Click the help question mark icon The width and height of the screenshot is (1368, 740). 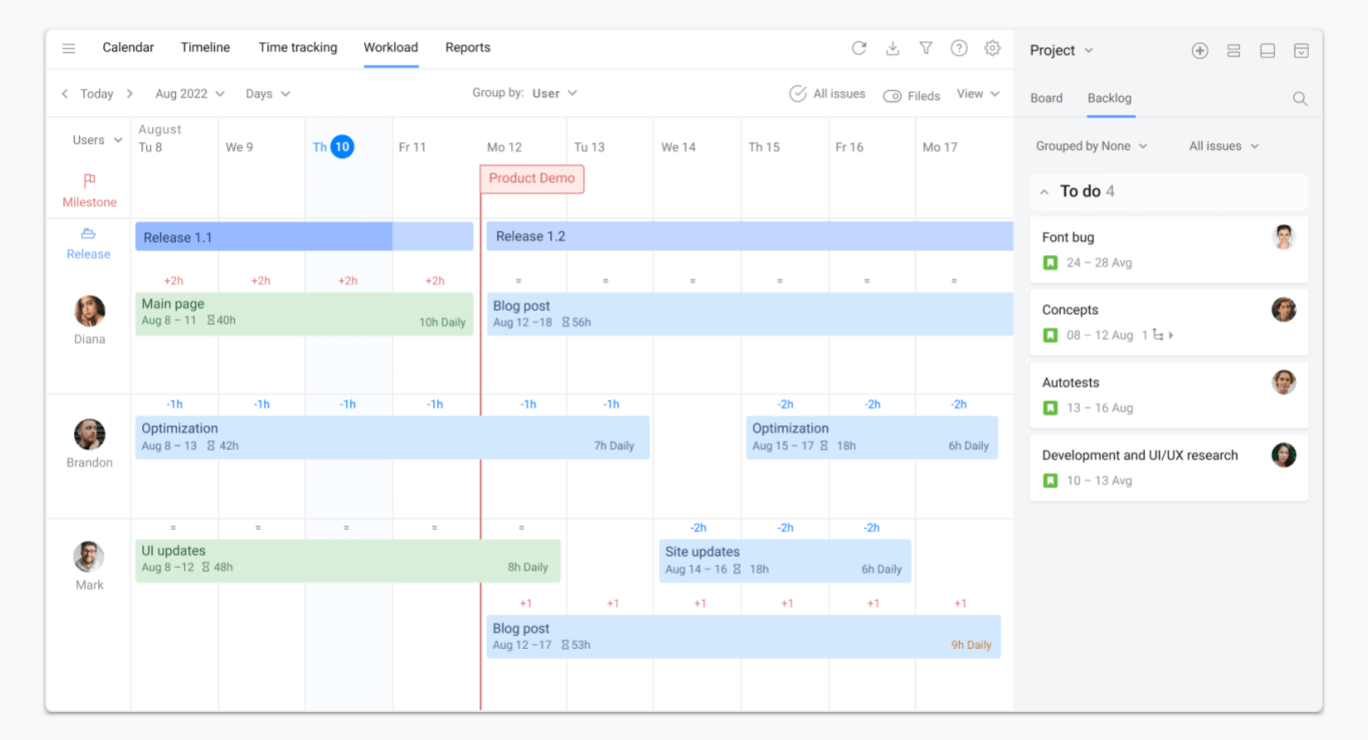[959, 48]
